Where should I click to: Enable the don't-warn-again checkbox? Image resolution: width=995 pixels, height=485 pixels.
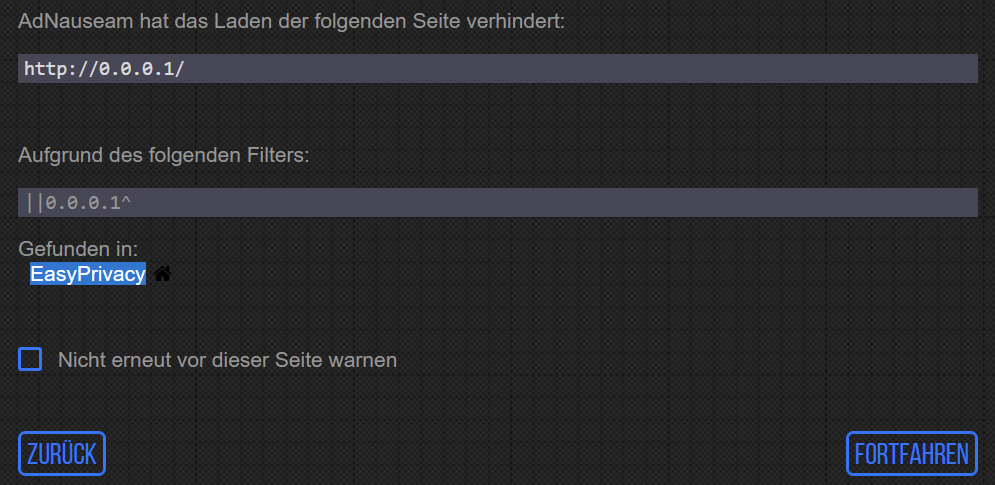[x=30, y=359]
